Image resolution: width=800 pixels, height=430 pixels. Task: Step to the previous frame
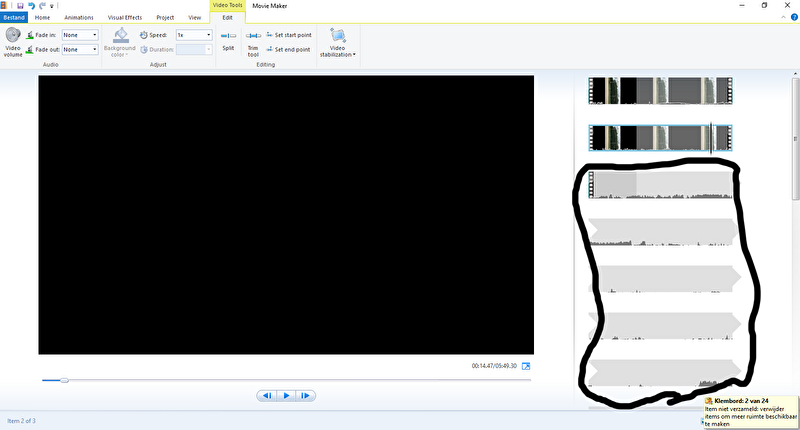coord(267,396)
